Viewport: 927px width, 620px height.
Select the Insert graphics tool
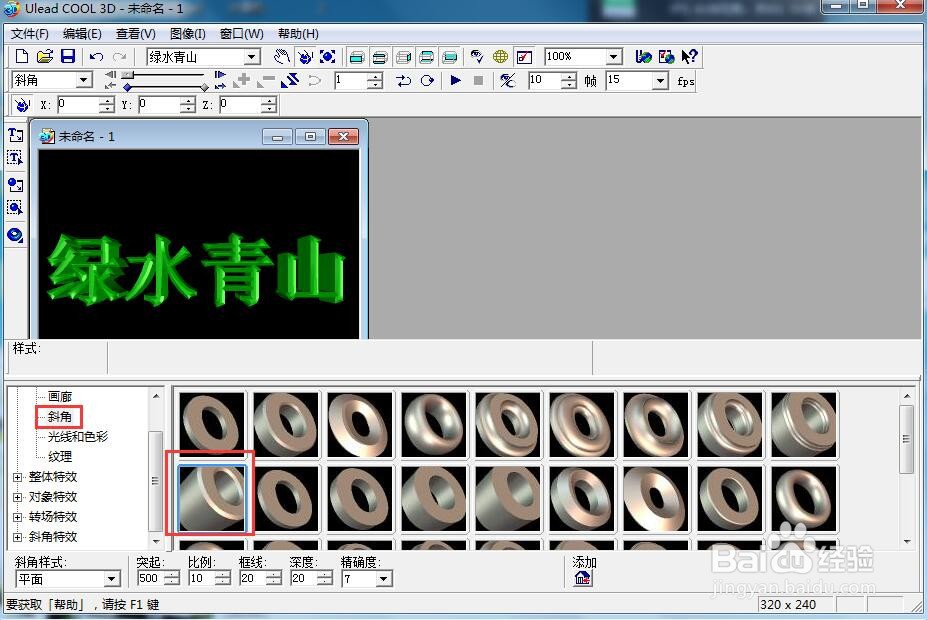coord(15,185)
